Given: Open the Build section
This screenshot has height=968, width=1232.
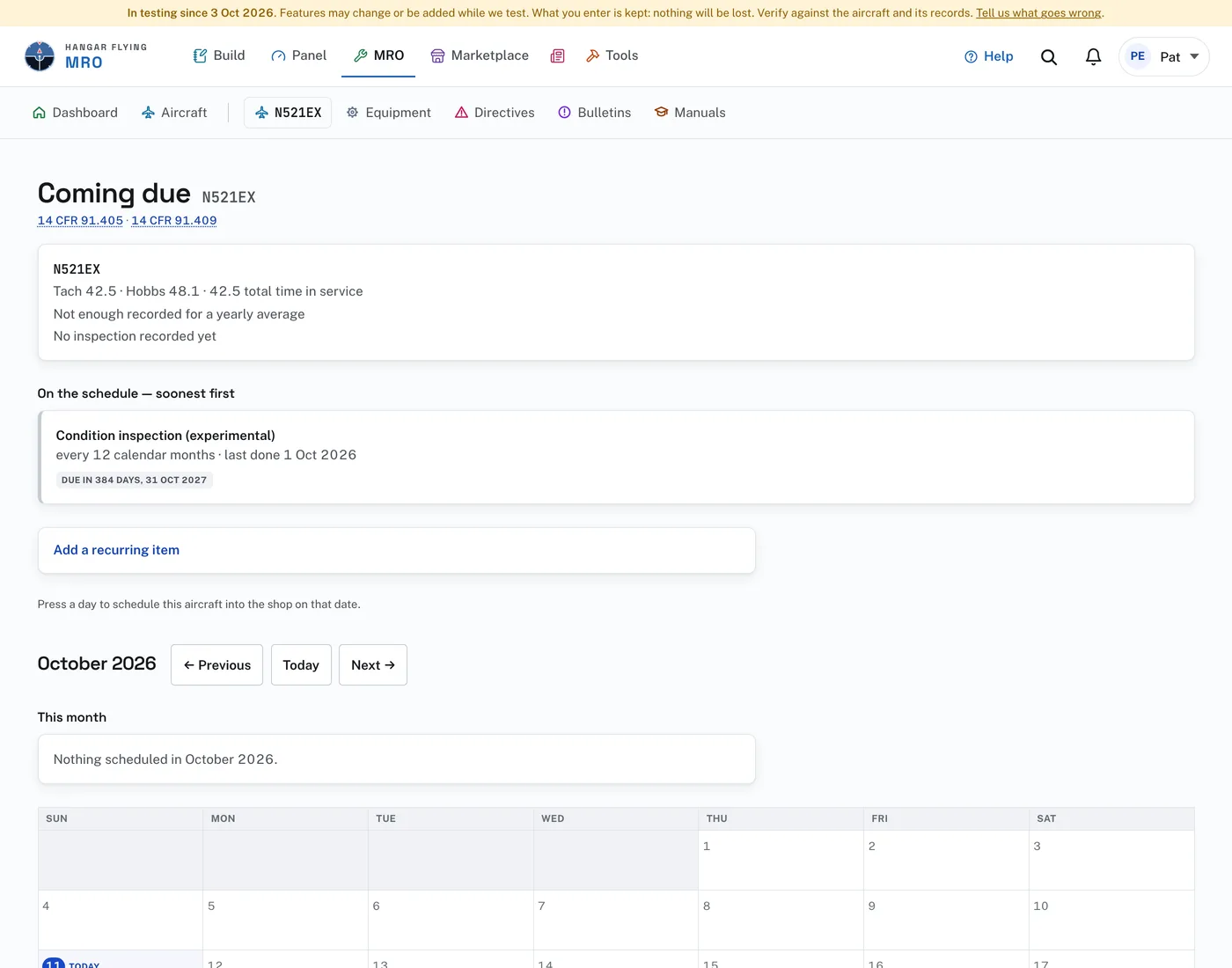Looking at the screenshot, I should (x=219, y=55).
